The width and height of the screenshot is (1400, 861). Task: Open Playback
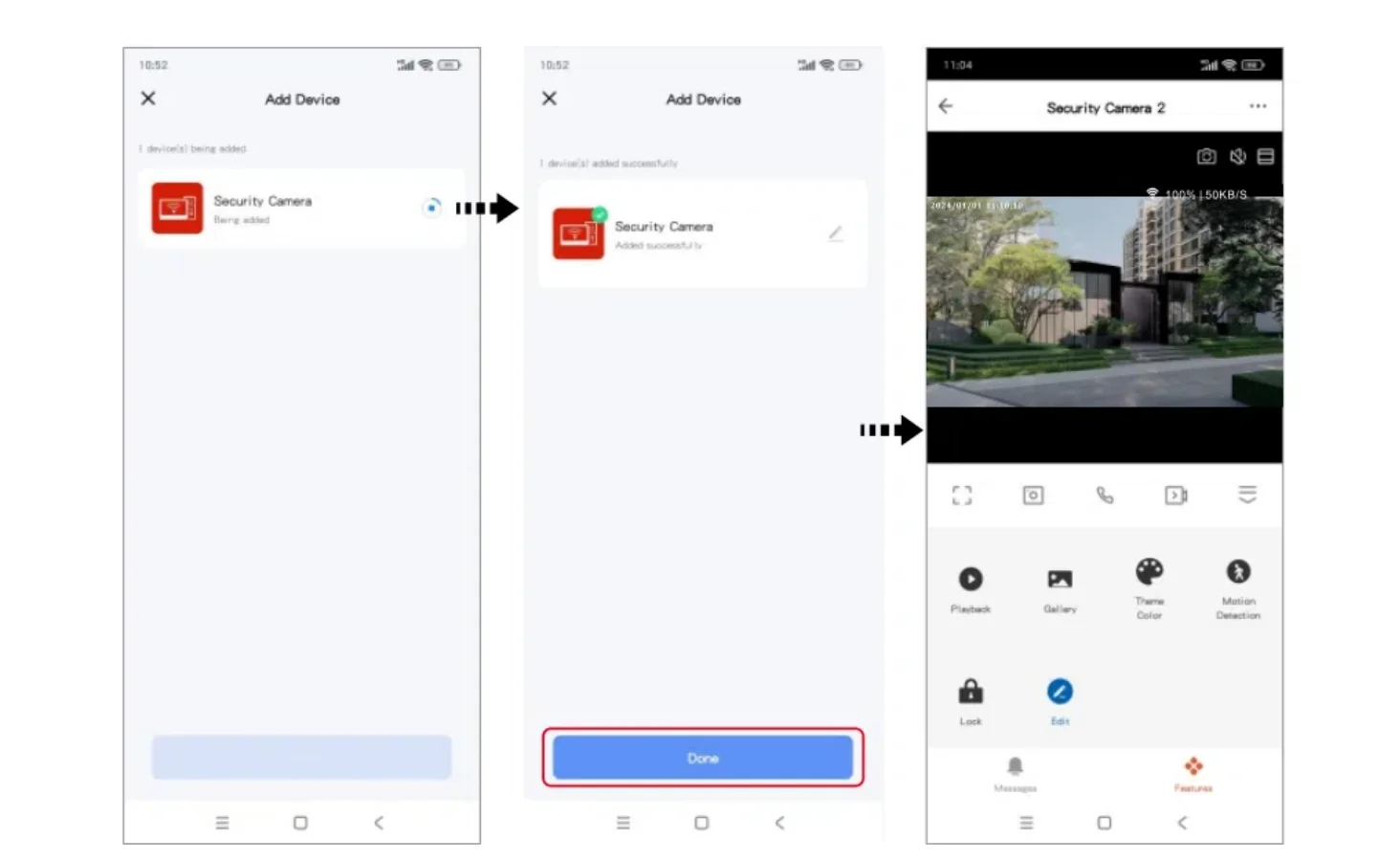(x=971, y=587)
